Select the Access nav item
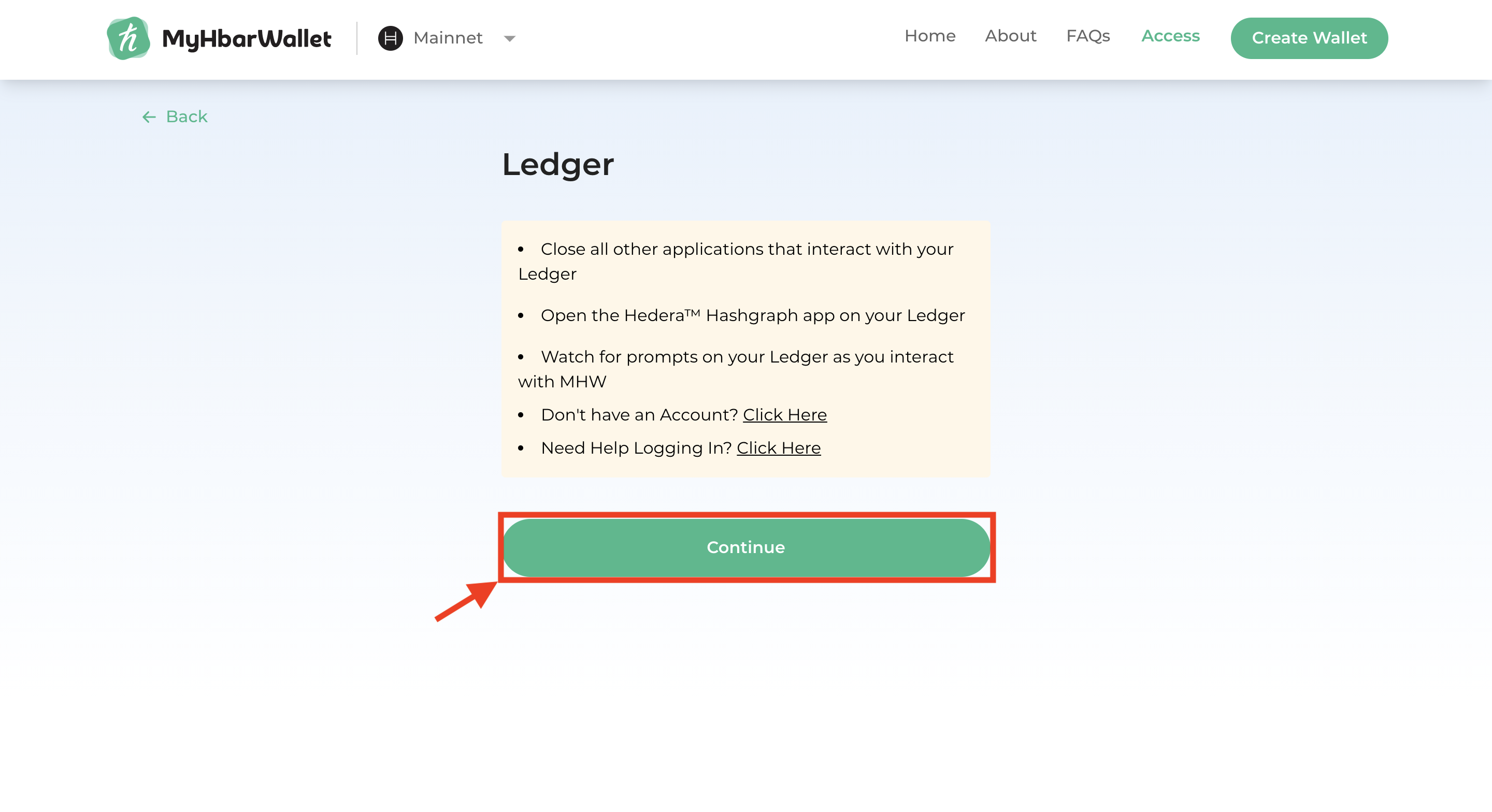 pos(1170,36)
